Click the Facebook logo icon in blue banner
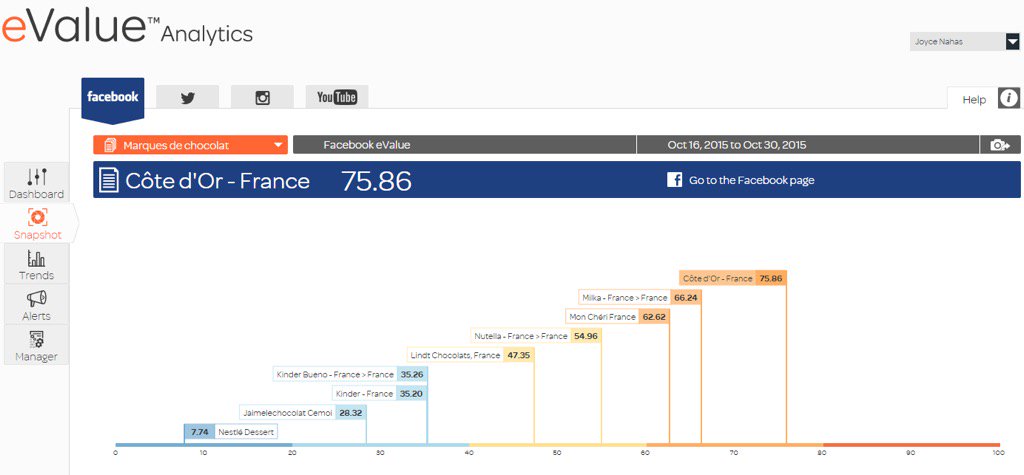 point(675,180)
